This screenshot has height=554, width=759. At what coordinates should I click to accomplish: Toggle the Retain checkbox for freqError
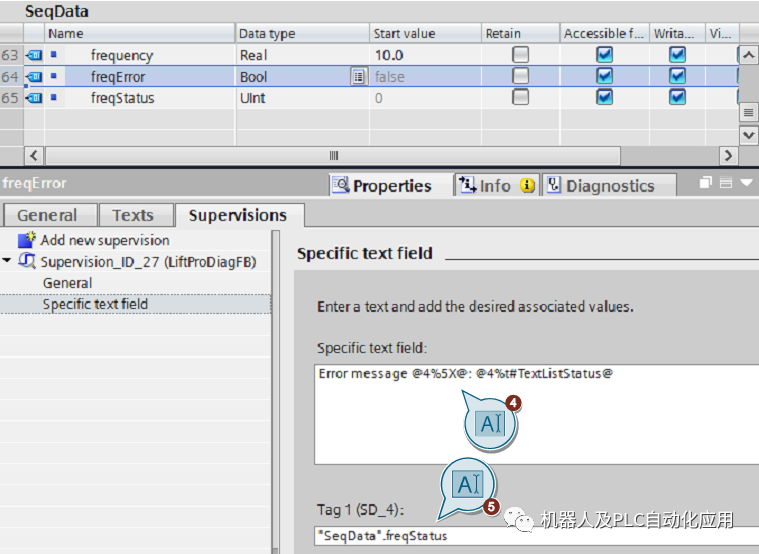(520, 76)
